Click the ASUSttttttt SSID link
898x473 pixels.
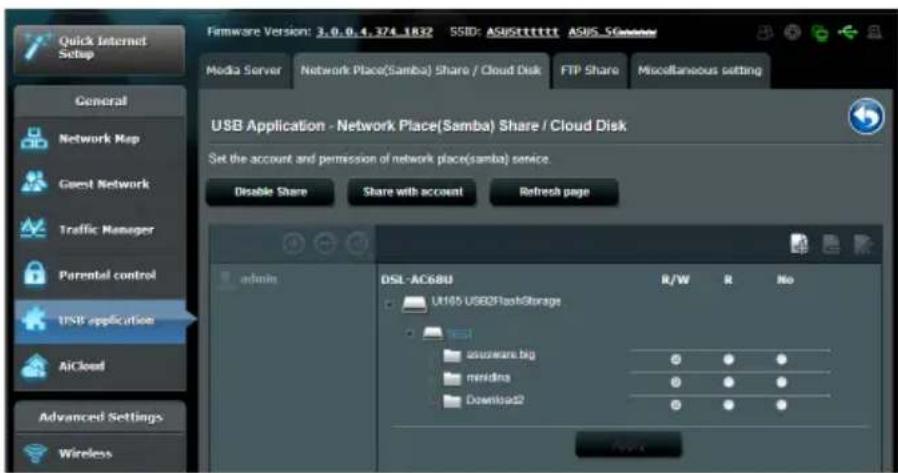tap(522, 32)
